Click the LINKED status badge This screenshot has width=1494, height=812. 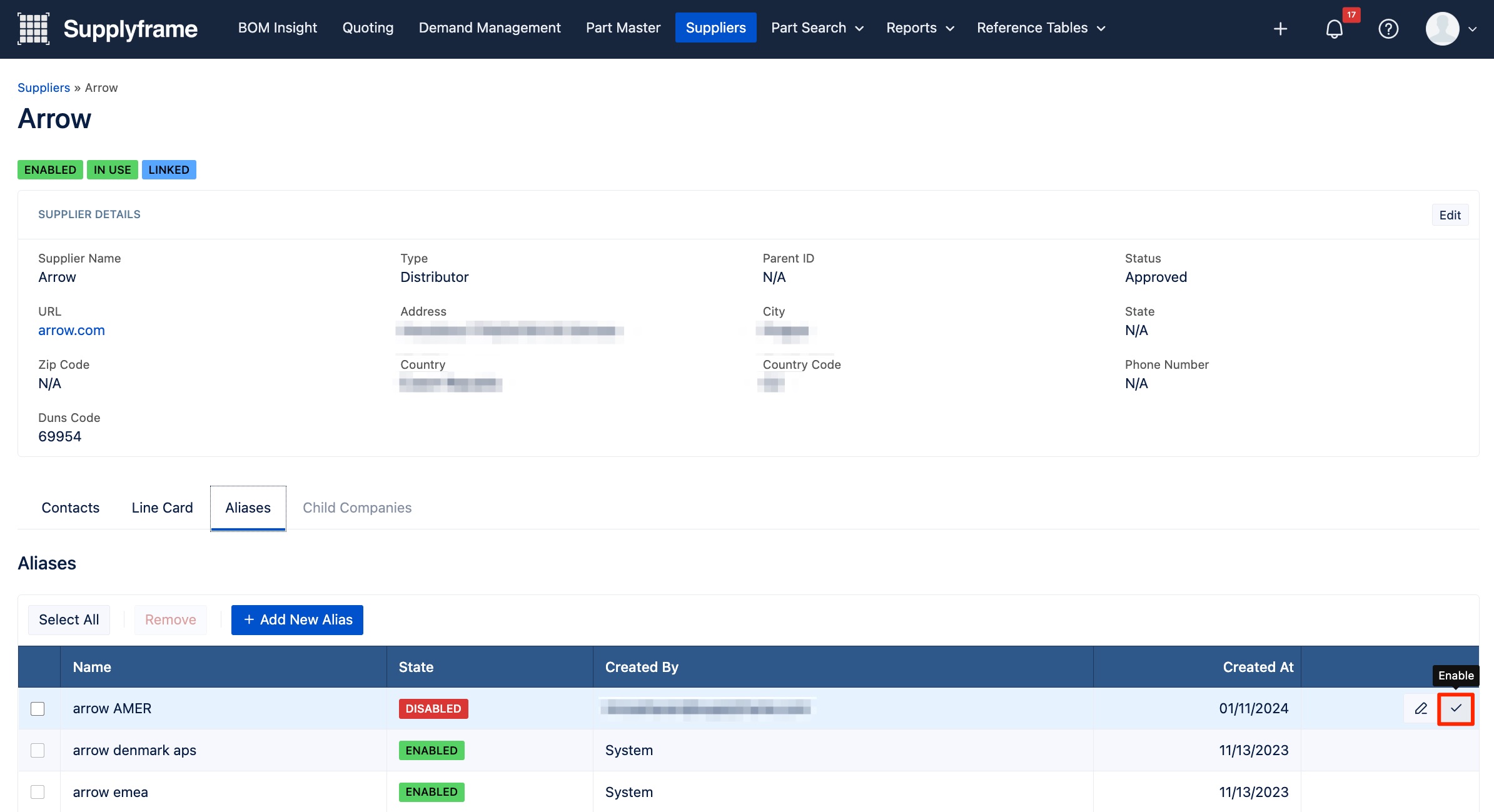(169, 170)
